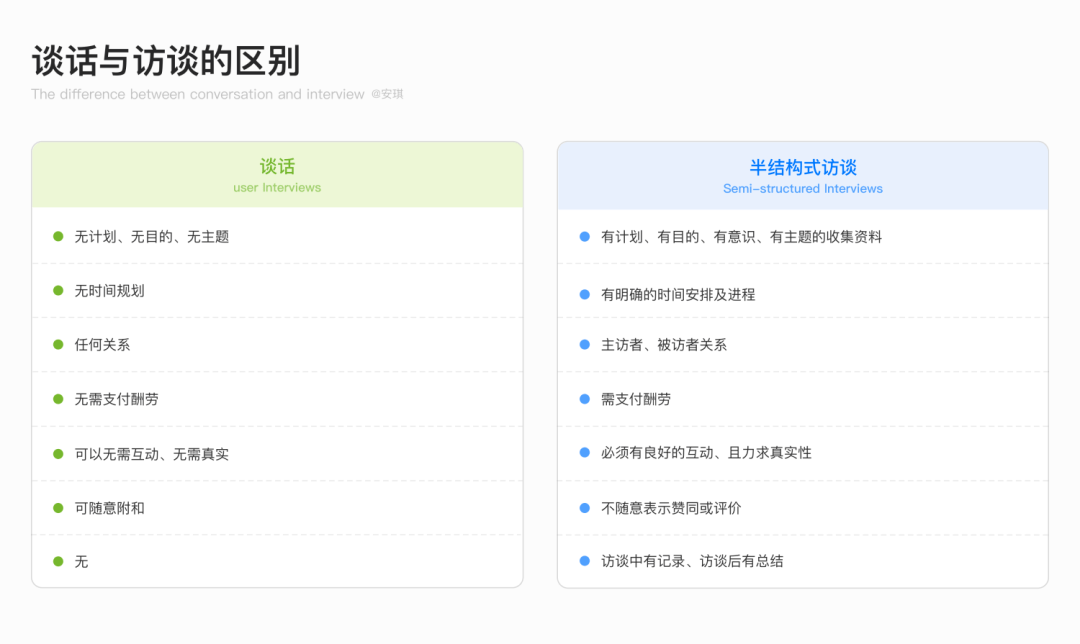Viewport: 1080px width, 644px height.
Task: Select blue dot before 主访者、被访者关系
Action: tap(585, 344)
